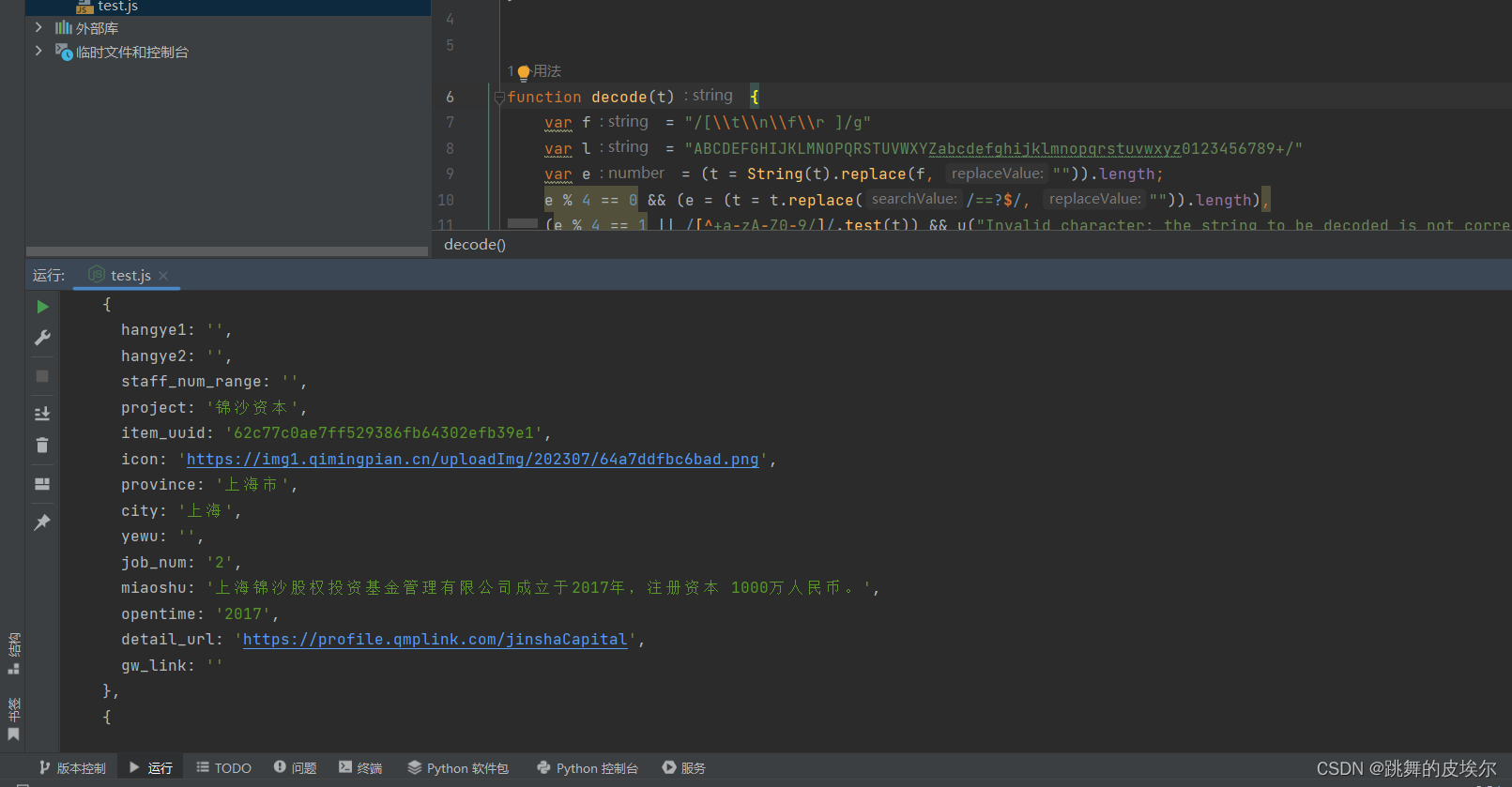Collapse decode function fold marker
This screenshot has height=787, width=1512.
pos(499,98)
